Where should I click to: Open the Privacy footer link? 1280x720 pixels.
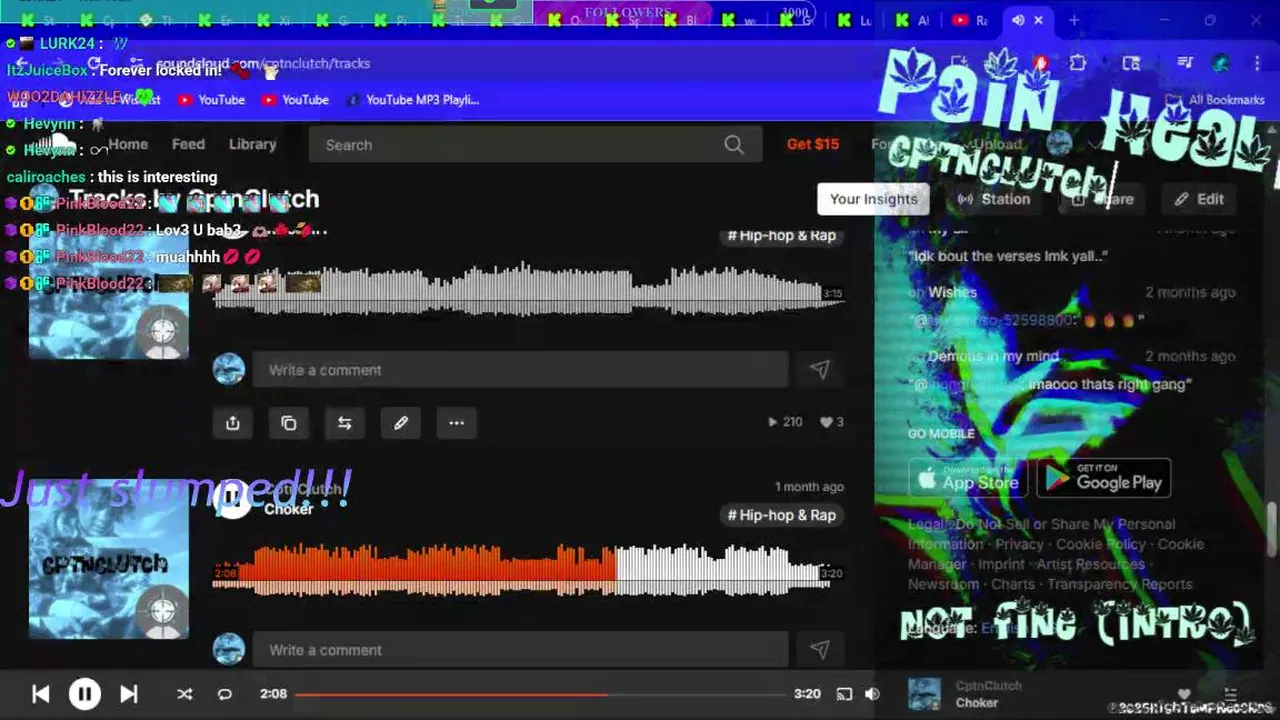[1019, 544]
